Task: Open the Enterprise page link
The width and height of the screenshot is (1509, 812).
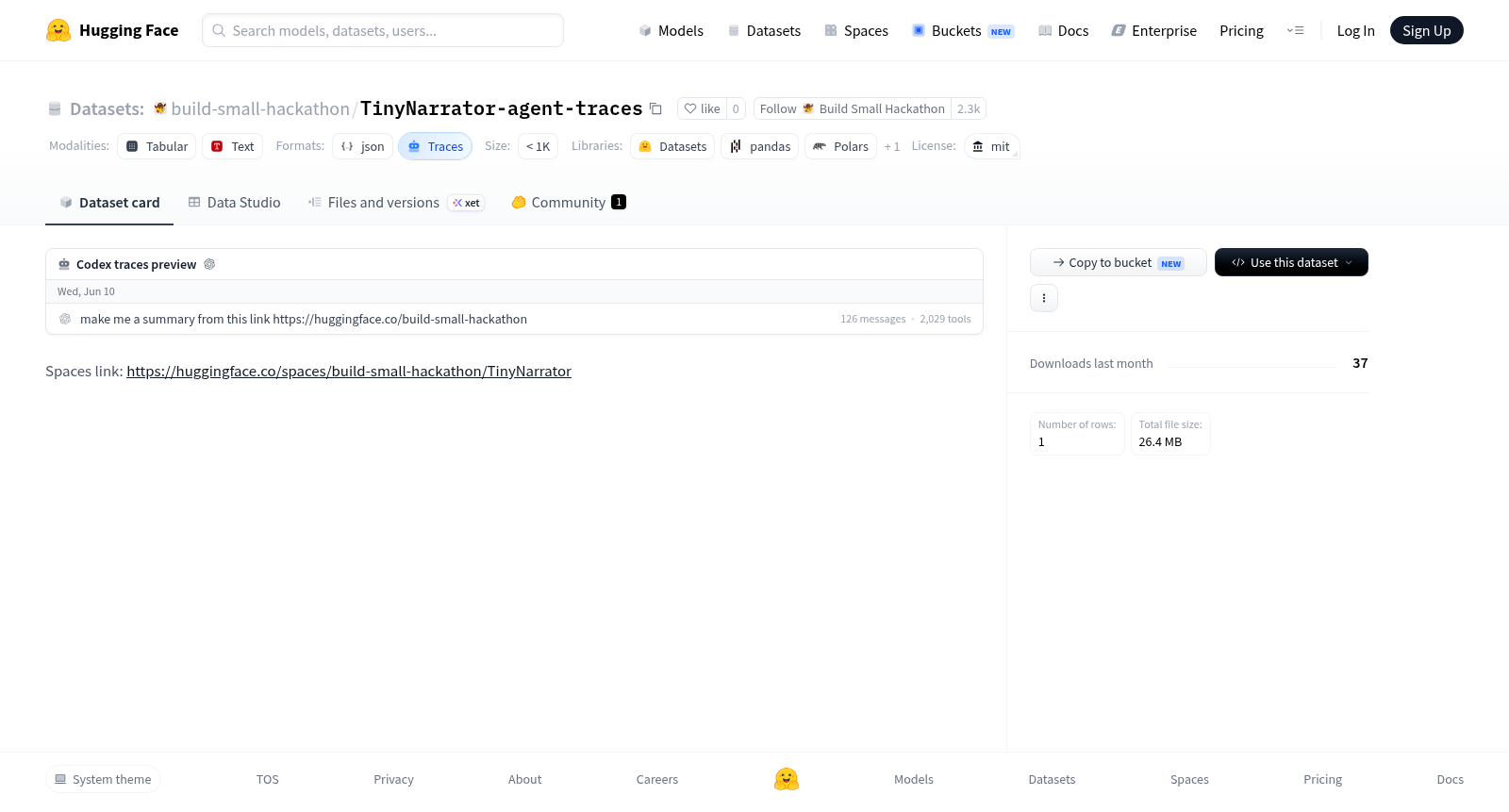Action: (x=1153, y=30)
